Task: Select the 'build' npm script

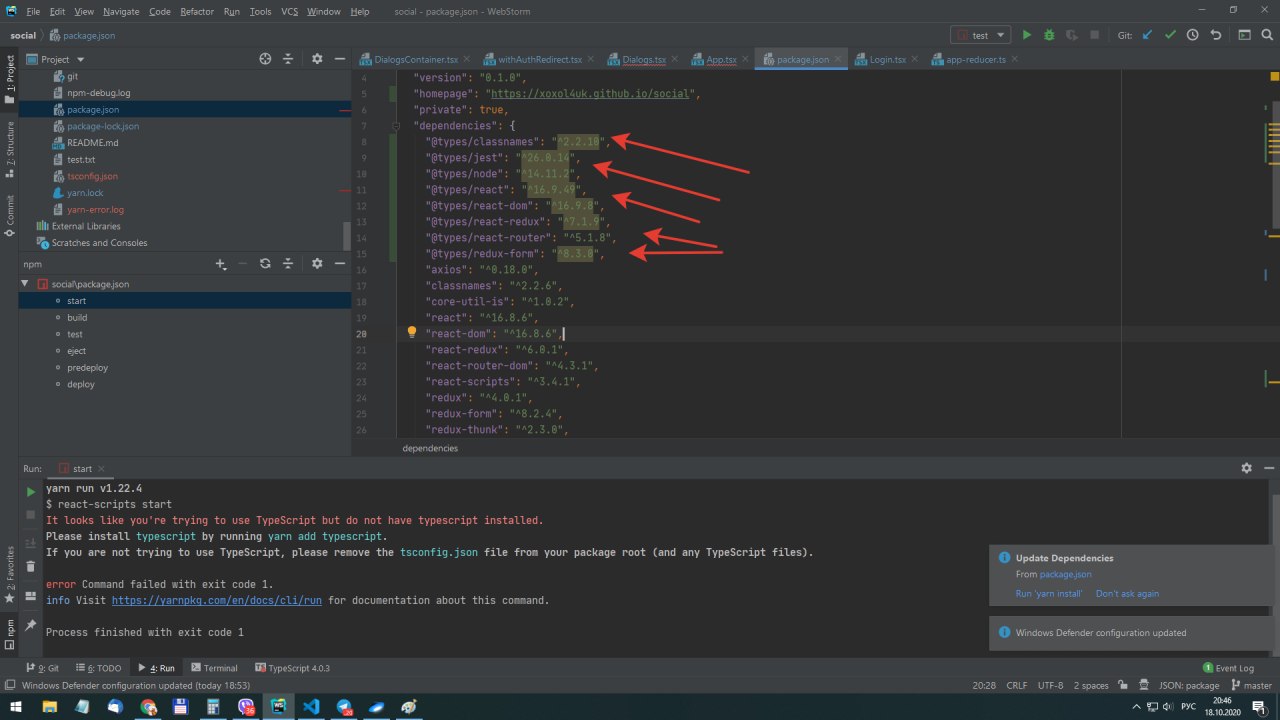Action: tap(77, 317)
